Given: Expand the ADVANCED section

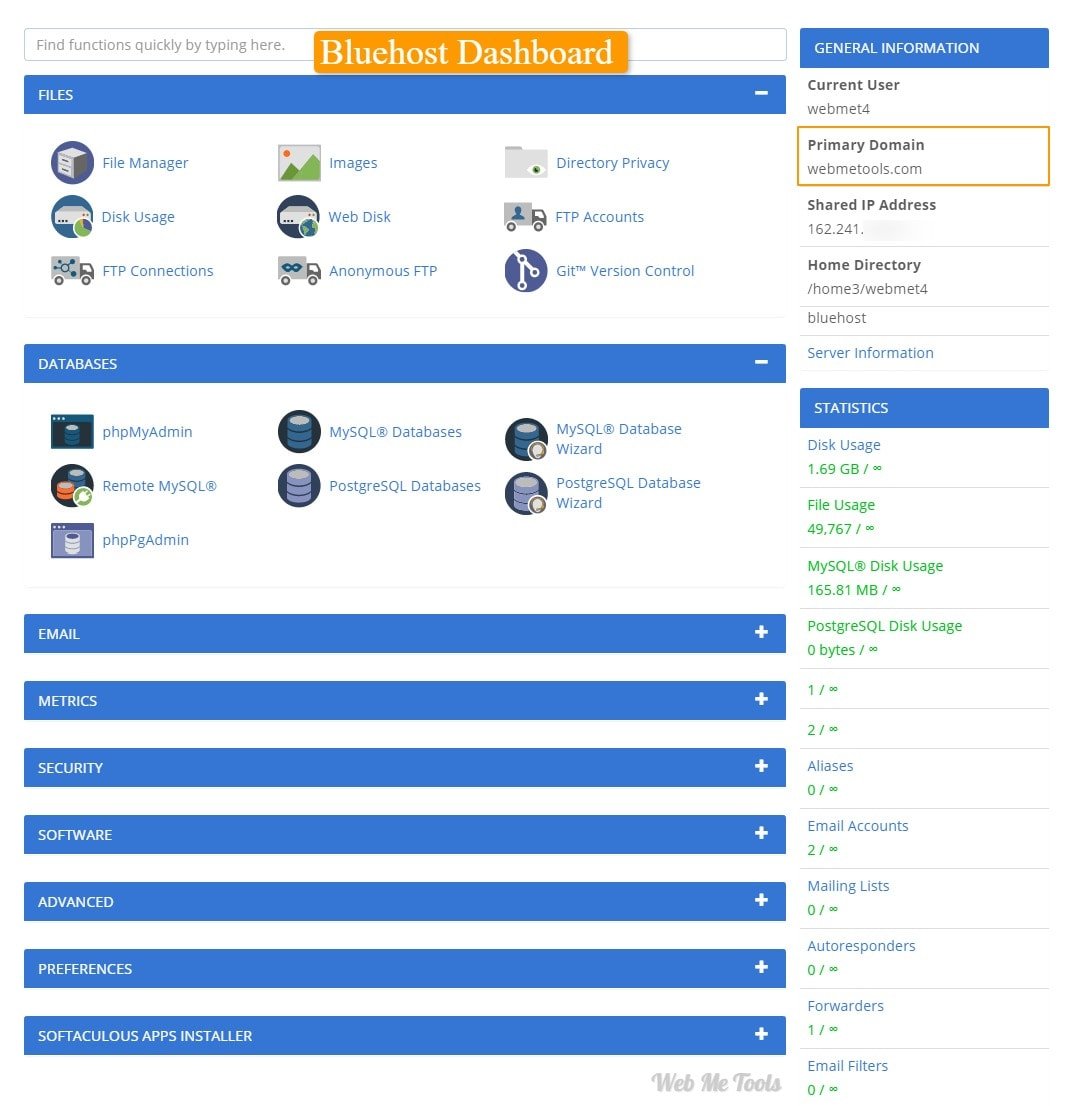Looking at the screenshot, I should (761, 900).
